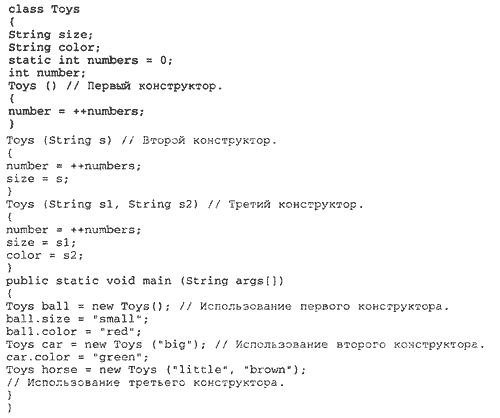The image size is (500, 418).
Task: Click the 'ball.size = "small";' line
Action: click(x=77, y=319)
